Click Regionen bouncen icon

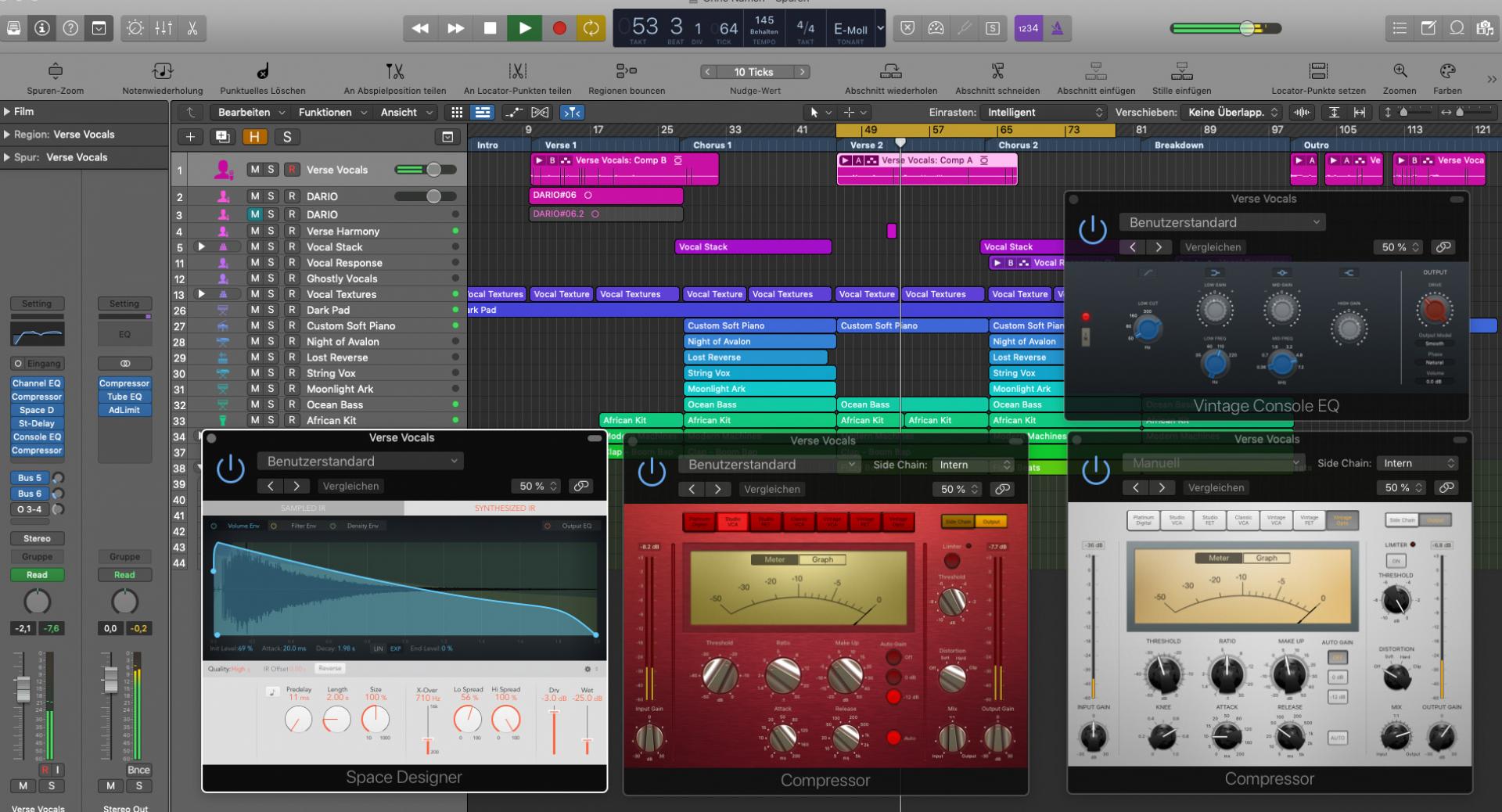(627, 71)
